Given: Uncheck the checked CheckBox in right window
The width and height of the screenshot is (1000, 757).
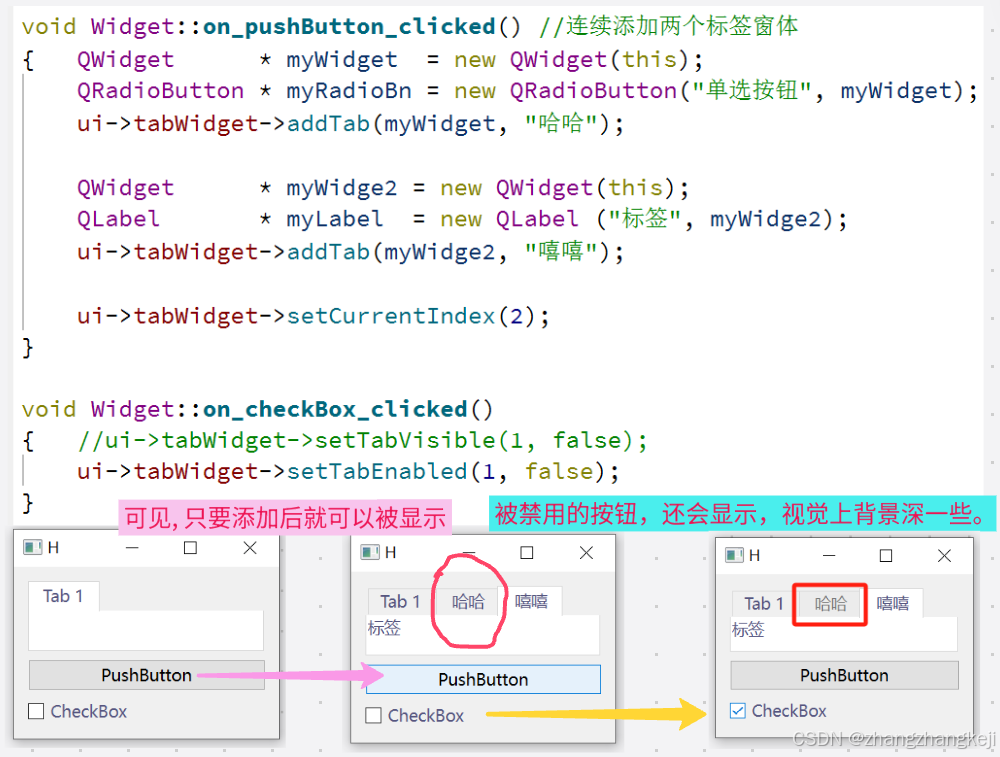Looking at the screenshot, I should tap(738, 710).
